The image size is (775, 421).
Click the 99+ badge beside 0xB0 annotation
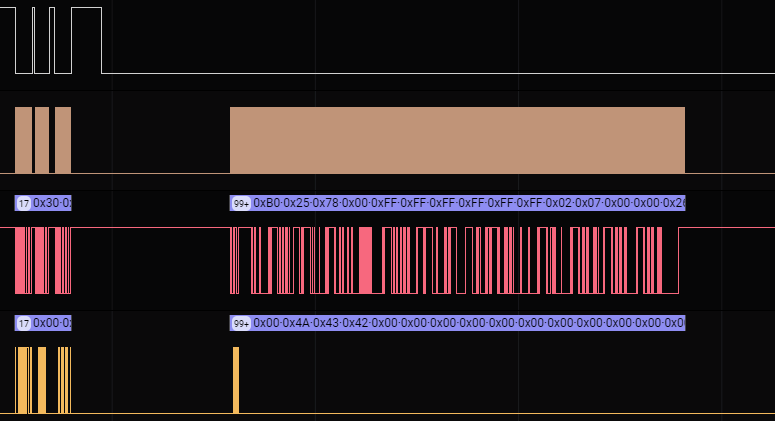point(241,203)
